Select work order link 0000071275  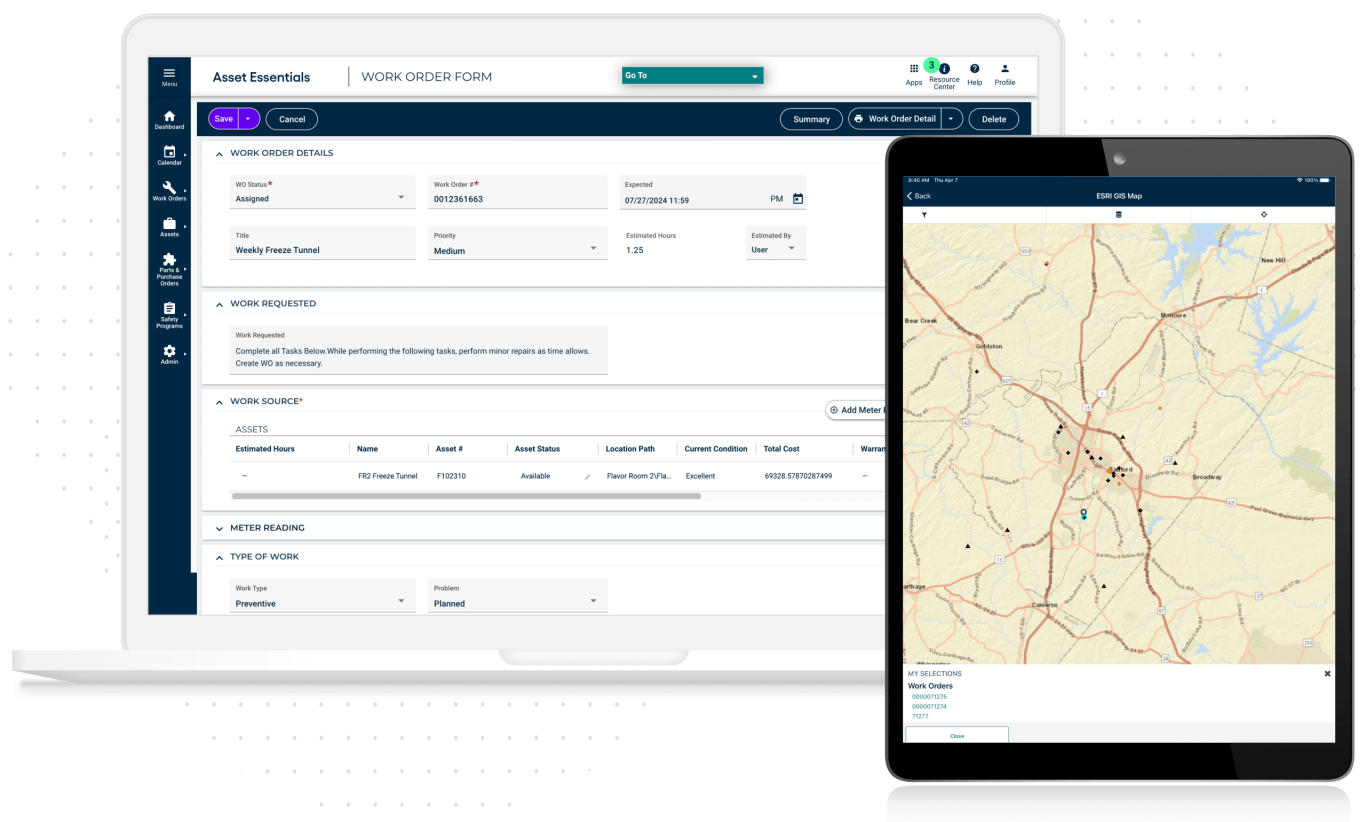931,696
